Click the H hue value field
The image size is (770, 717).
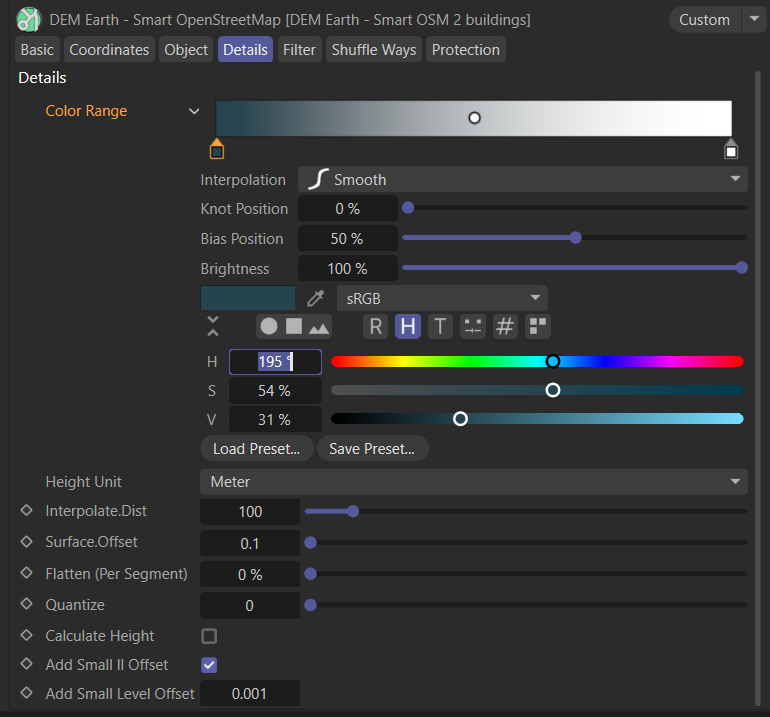tap(275, 362)
